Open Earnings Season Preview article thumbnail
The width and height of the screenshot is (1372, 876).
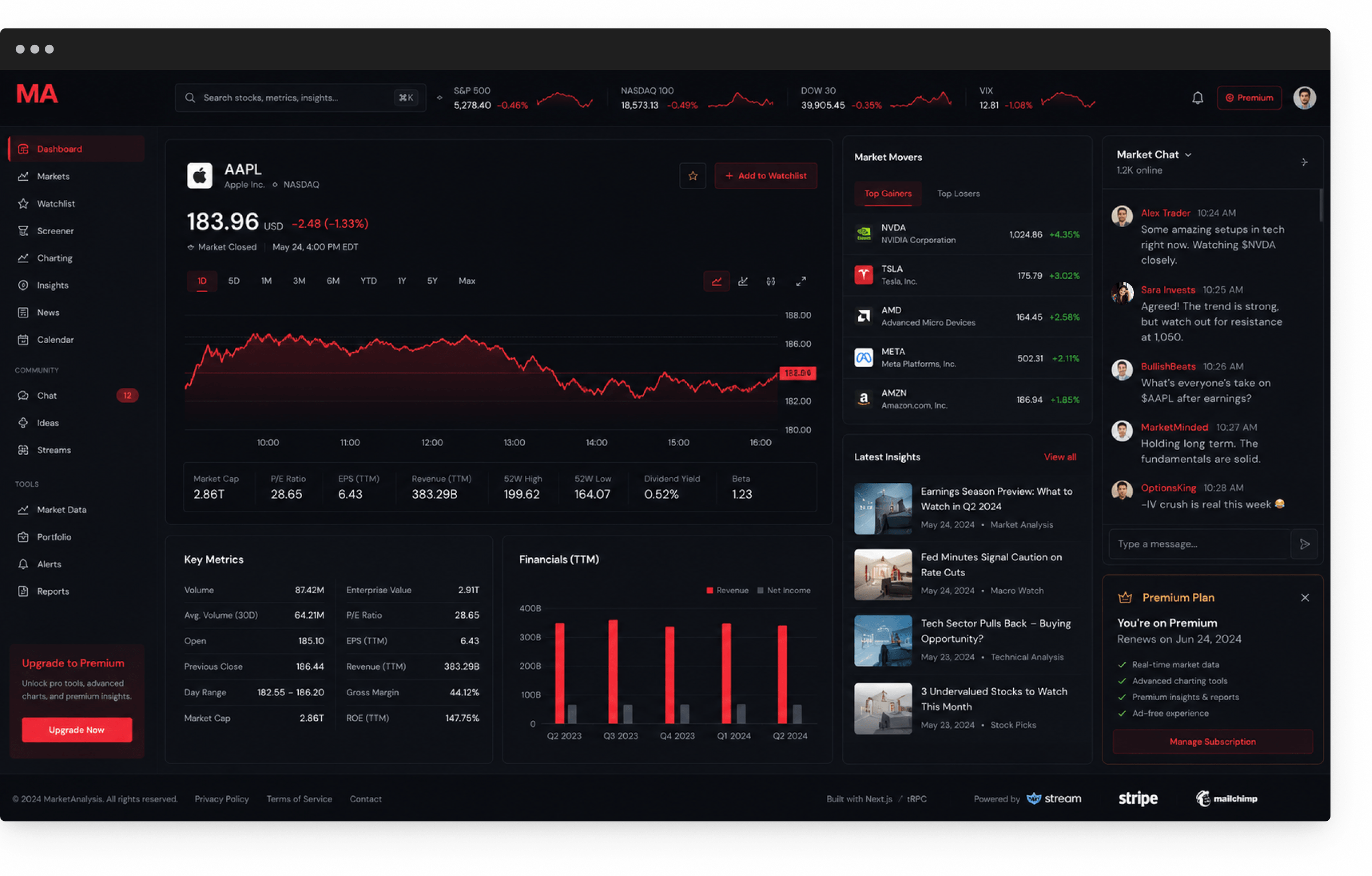coord(883,508)
